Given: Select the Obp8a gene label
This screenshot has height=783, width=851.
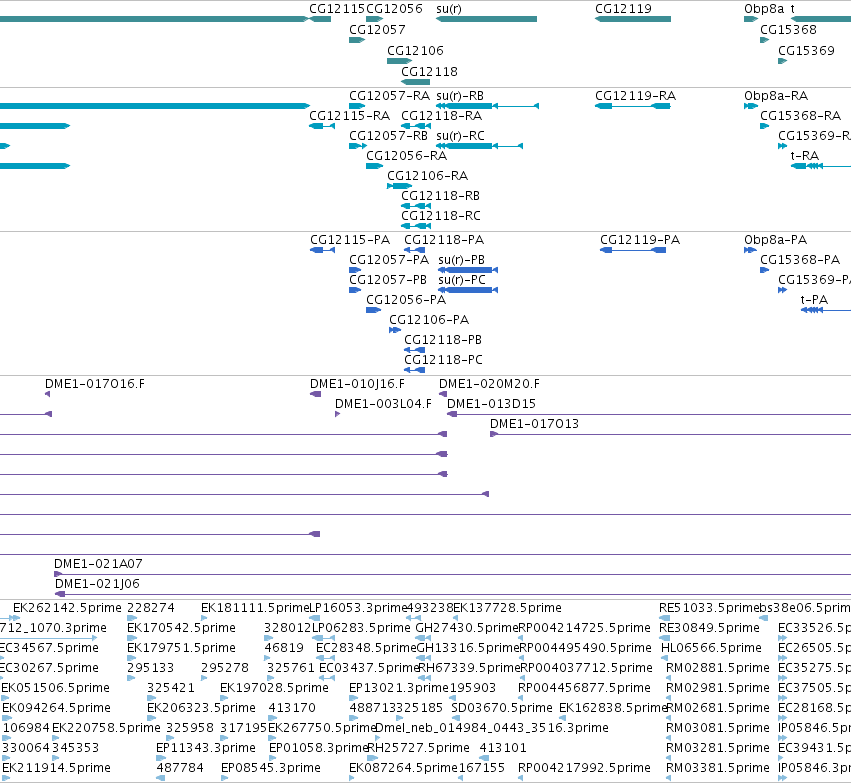Looking at the screenshot, I should coord(764,9).
